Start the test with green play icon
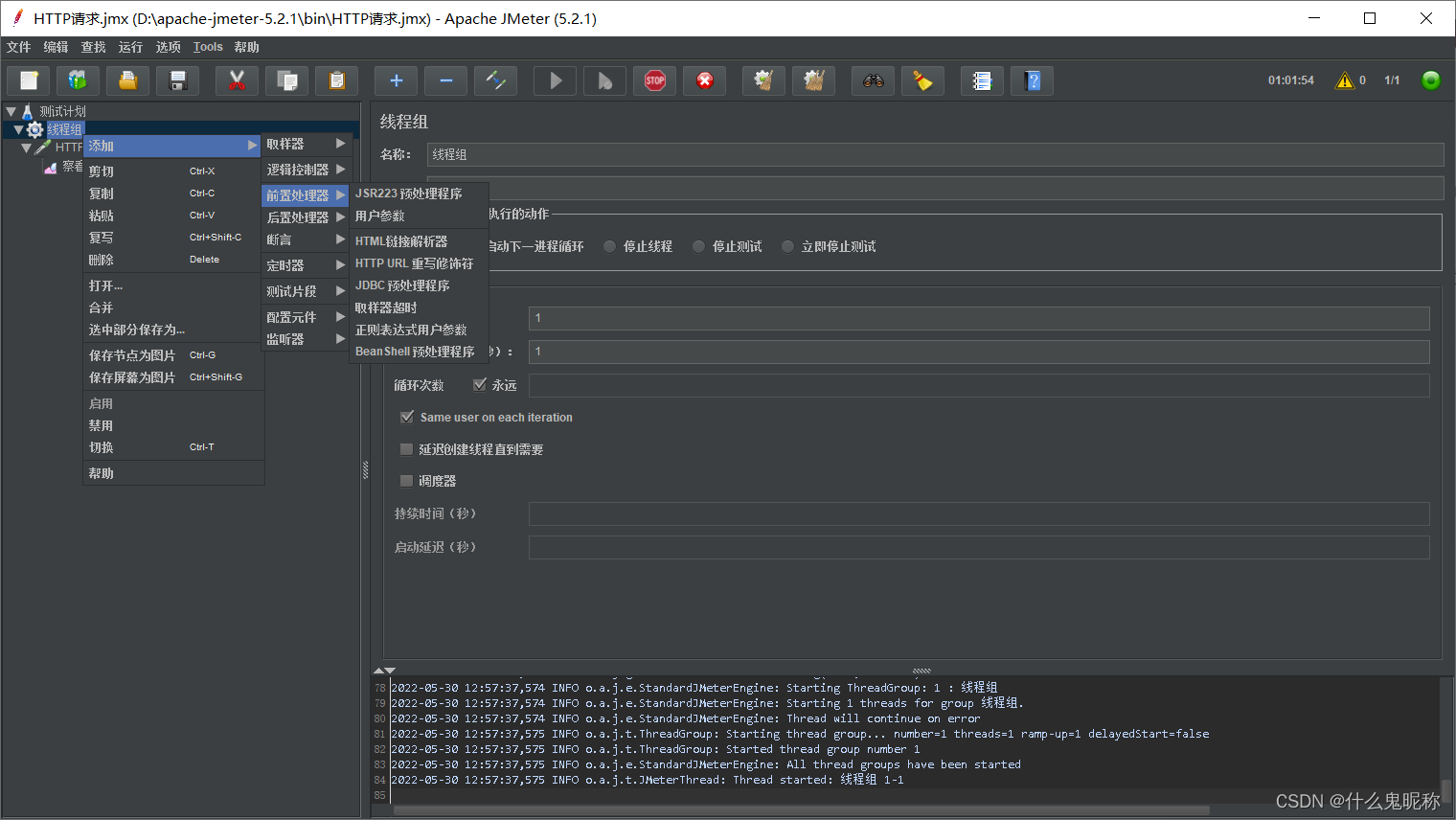The width and height of the screenshot is (1456, 820). [556, 80]
